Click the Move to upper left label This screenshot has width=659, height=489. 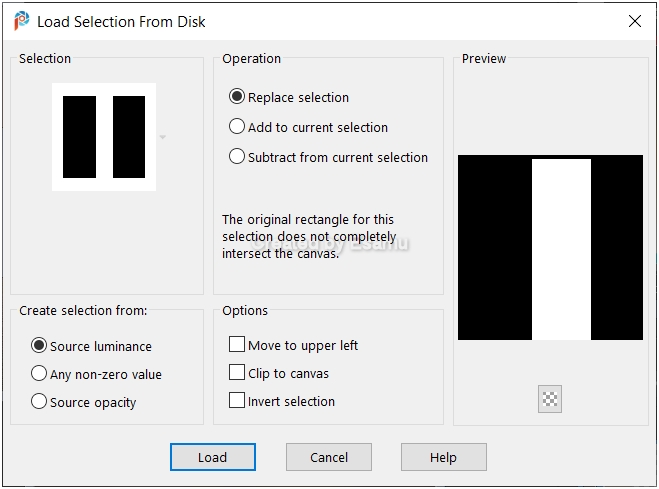point(303,345)
